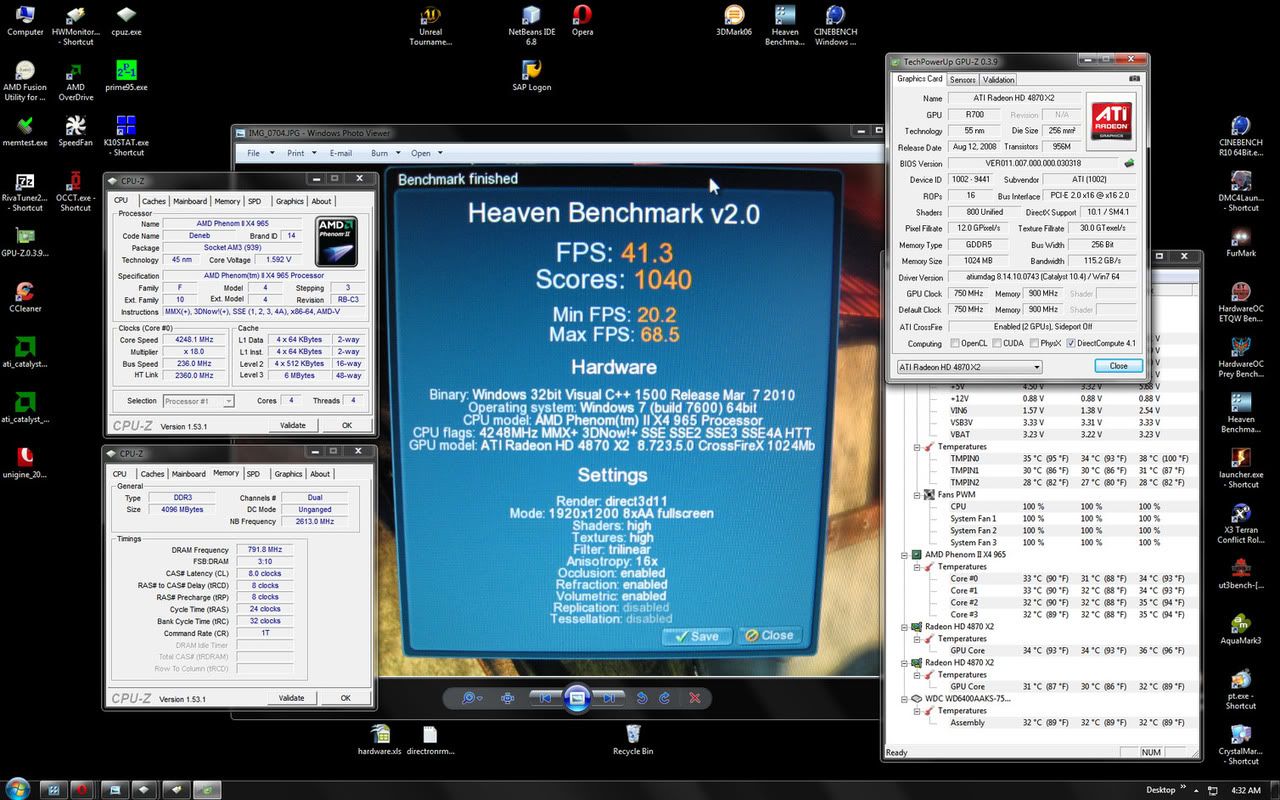1280x800 pixels.
Task: Toggle the CUDA checkbox in GPU-Z
Action: tap(999, 343)
